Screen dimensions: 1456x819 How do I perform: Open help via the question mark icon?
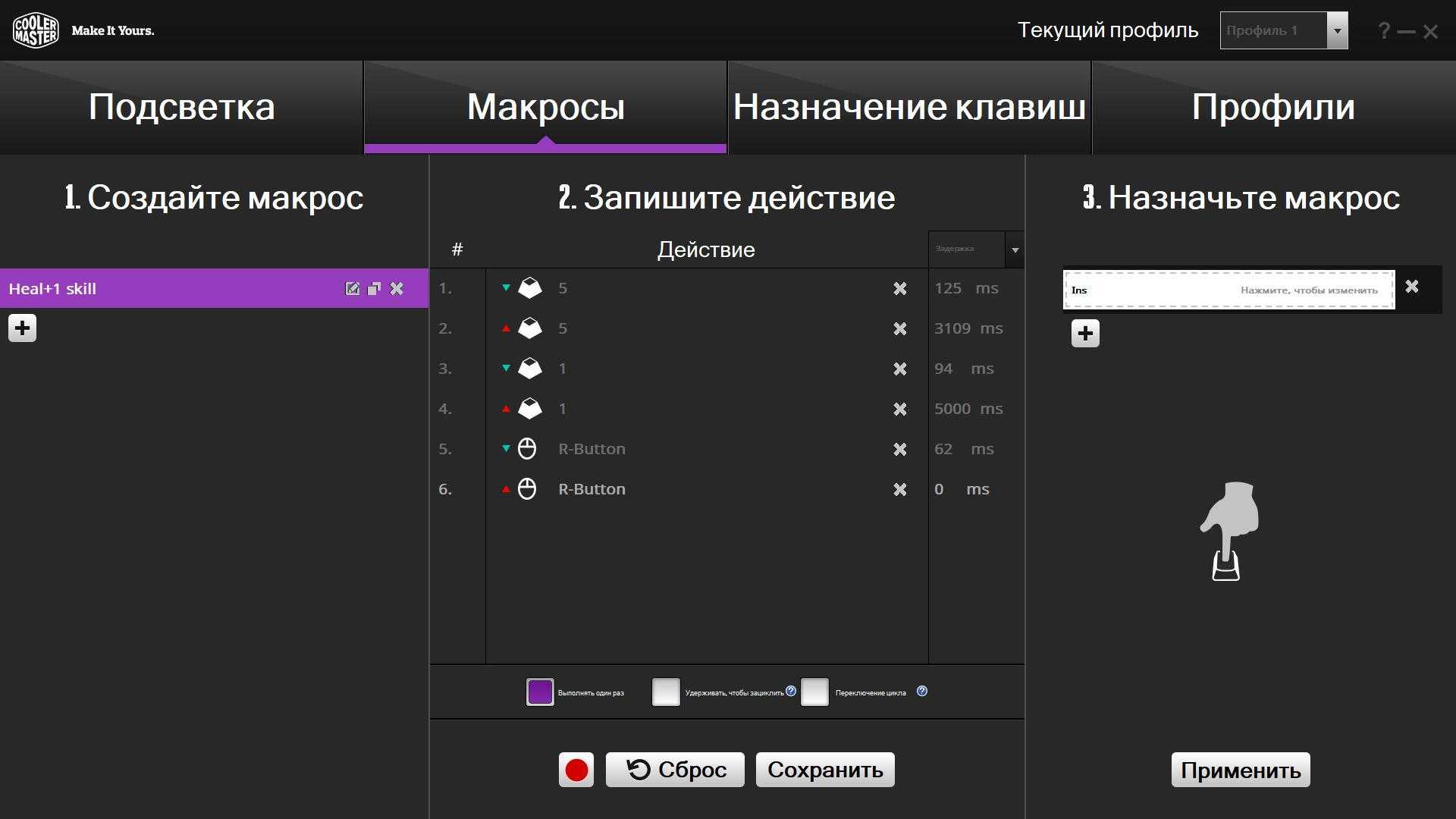pos(1384,31)
